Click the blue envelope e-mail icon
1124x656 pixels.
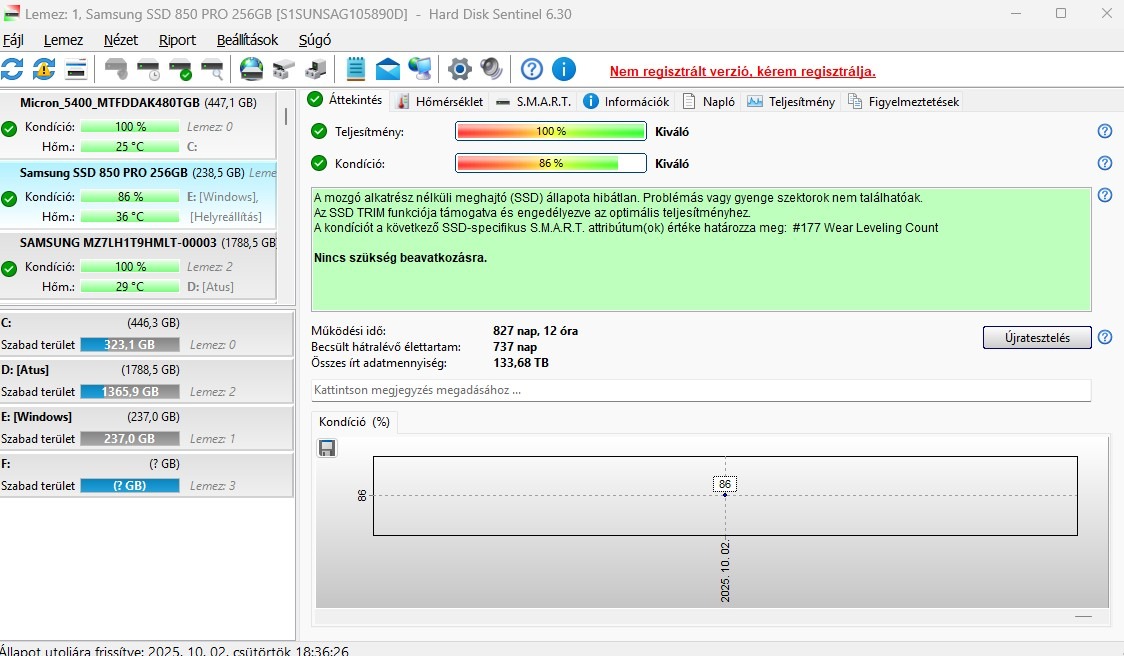click(388, 69)
